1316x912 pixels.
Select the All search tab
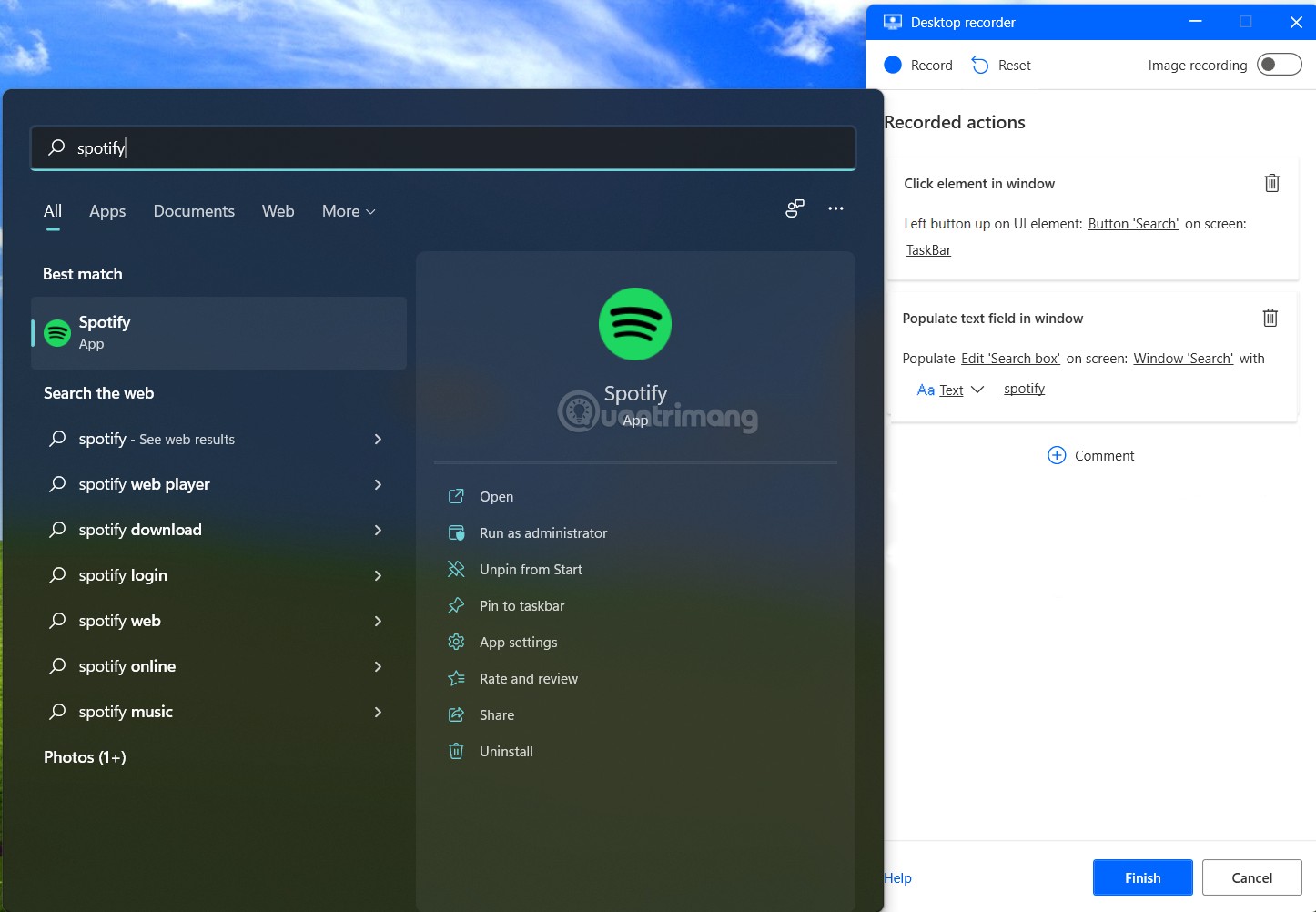(x=53, y=211)
